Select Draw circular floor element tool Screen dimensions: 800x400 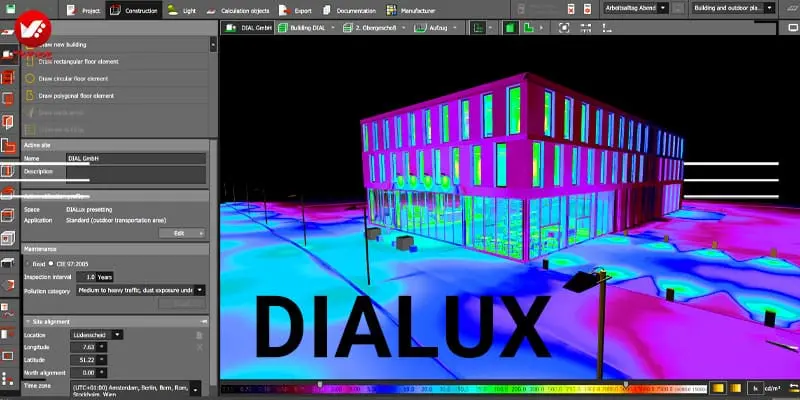115,79
